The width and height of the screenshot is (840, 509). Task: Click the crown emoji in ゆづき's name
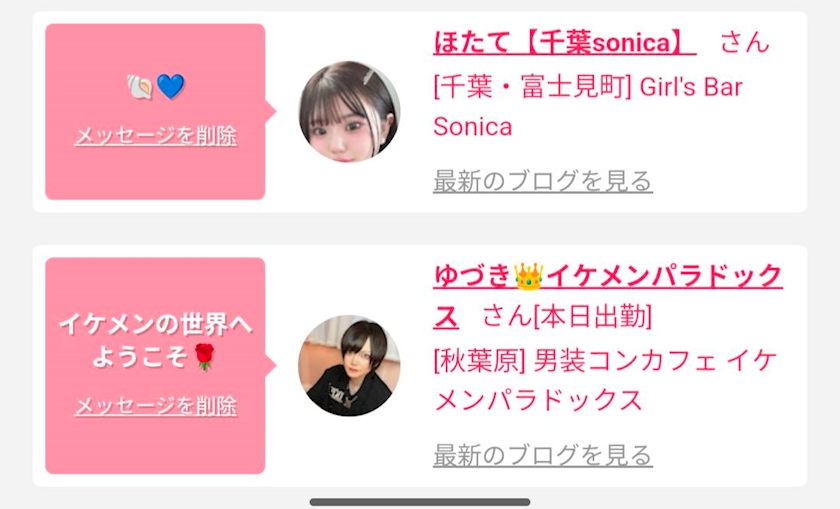click(528, 277)
